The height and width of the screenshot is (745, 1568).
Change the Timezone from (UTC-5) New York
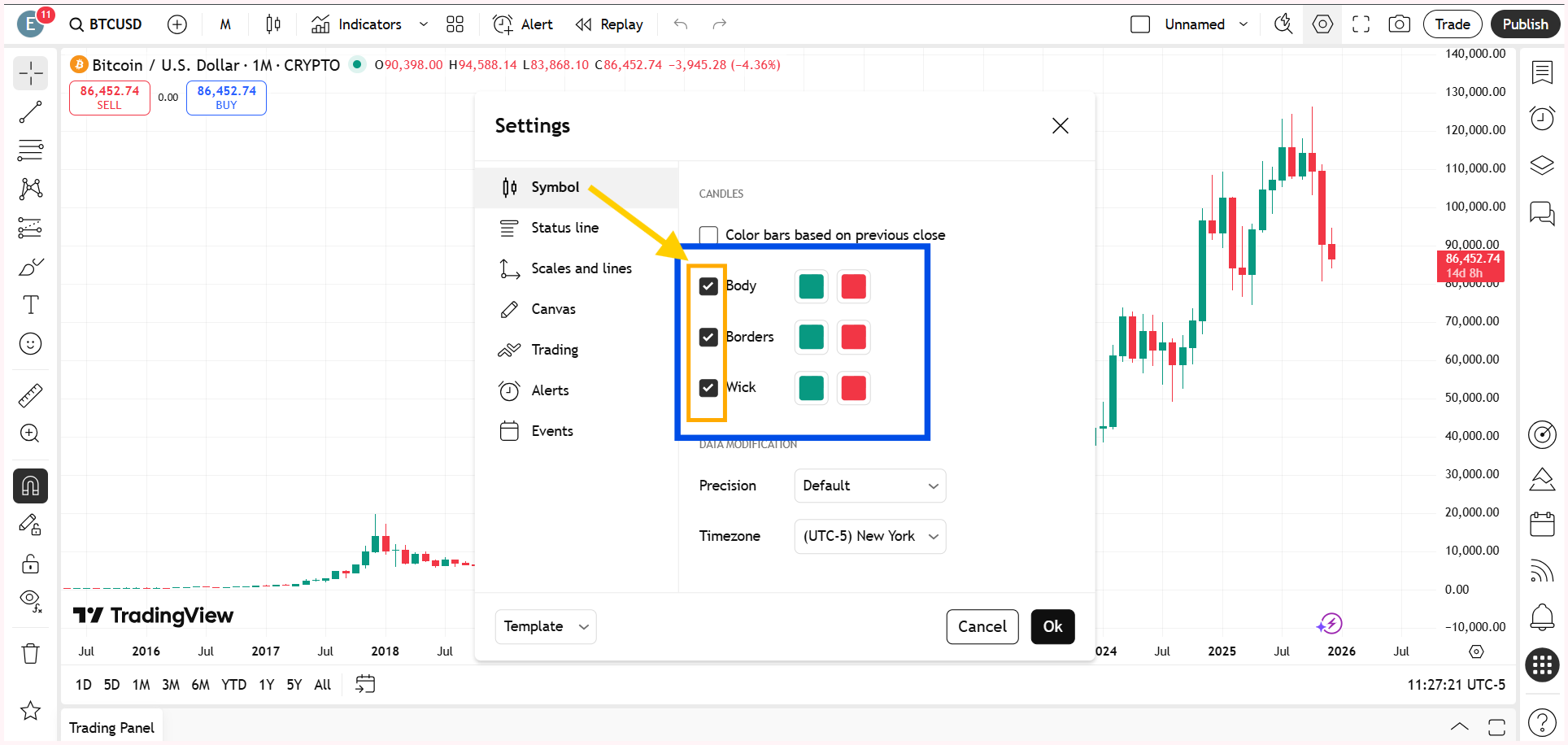click(869, 536)
